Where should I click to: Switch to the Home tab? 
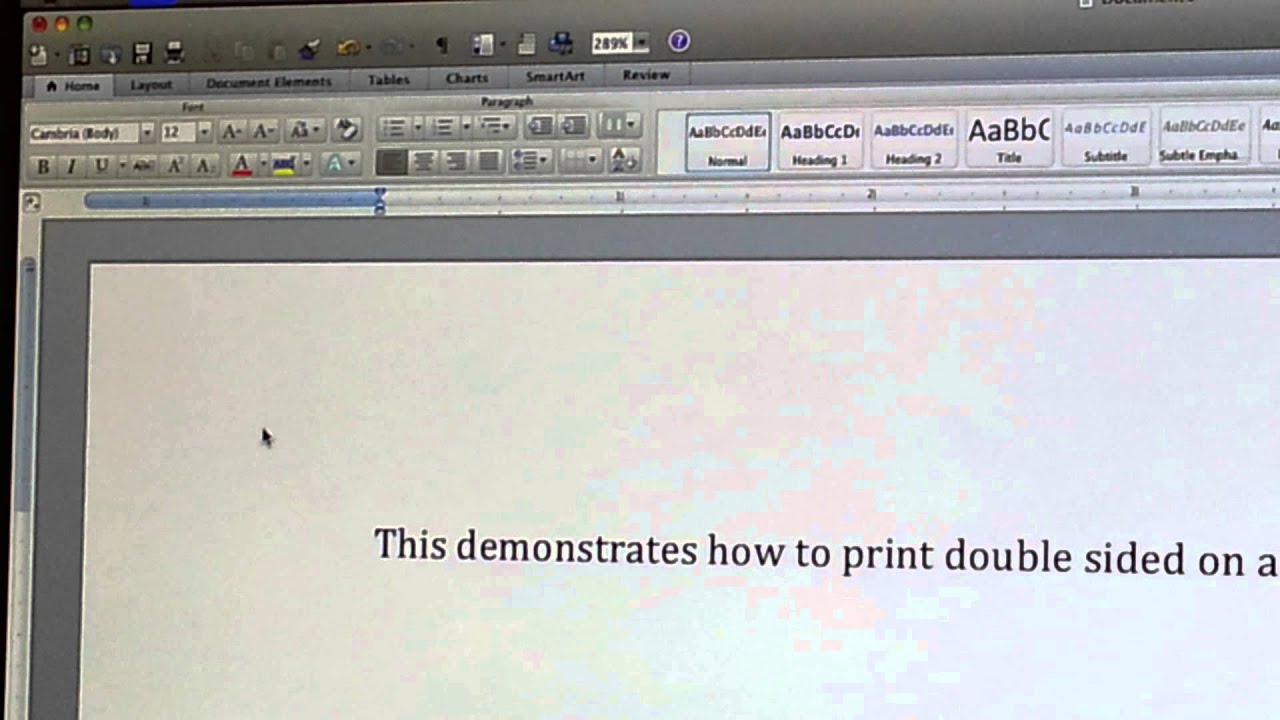click(73, 86)
